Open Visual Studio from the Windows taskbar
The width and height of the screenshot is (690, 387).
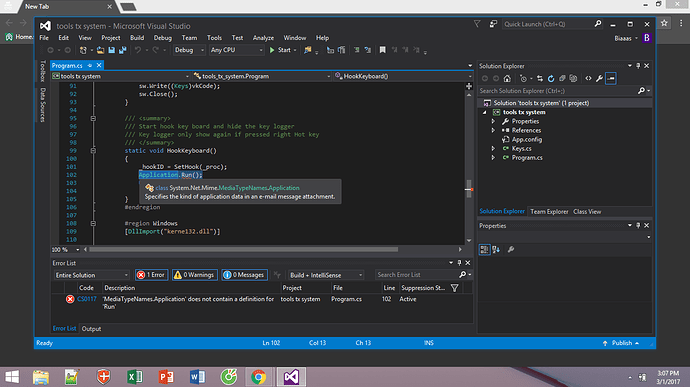(291, 377)
